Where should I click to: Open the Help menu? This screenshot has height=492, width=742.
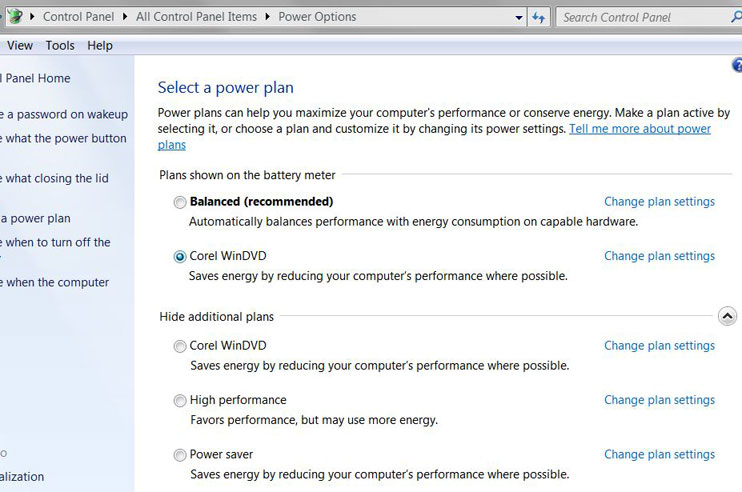(x=100, y=46)
